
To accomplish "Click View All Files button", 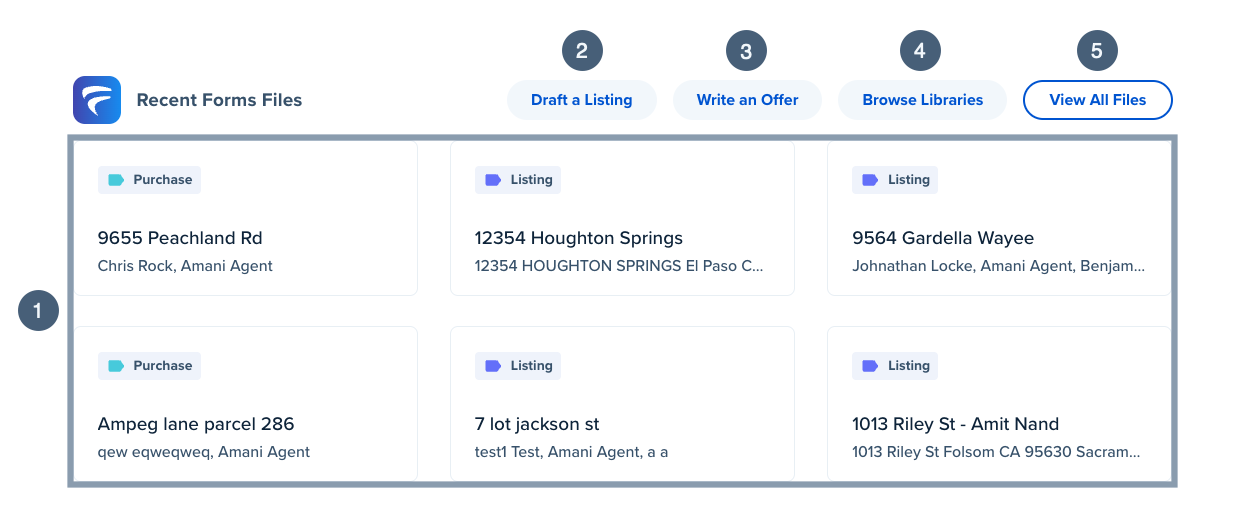I will pos(1097,100).
